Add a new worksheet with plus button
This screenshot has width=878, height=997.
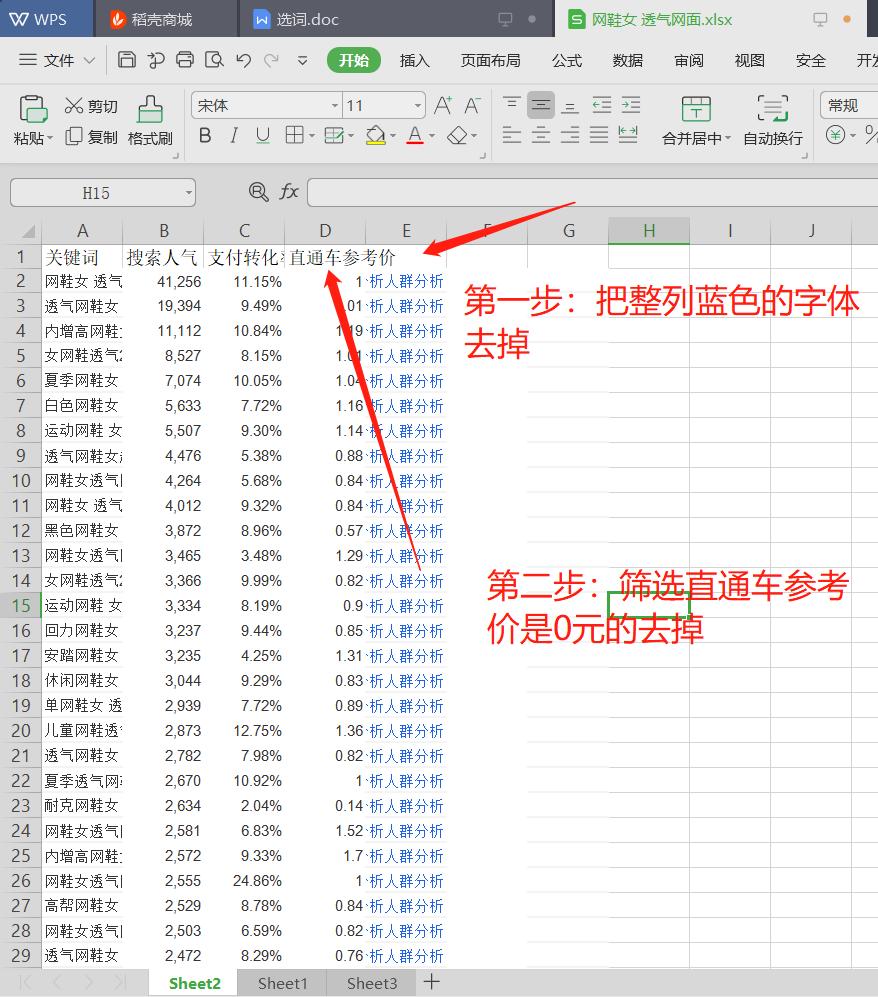point(432,982)
